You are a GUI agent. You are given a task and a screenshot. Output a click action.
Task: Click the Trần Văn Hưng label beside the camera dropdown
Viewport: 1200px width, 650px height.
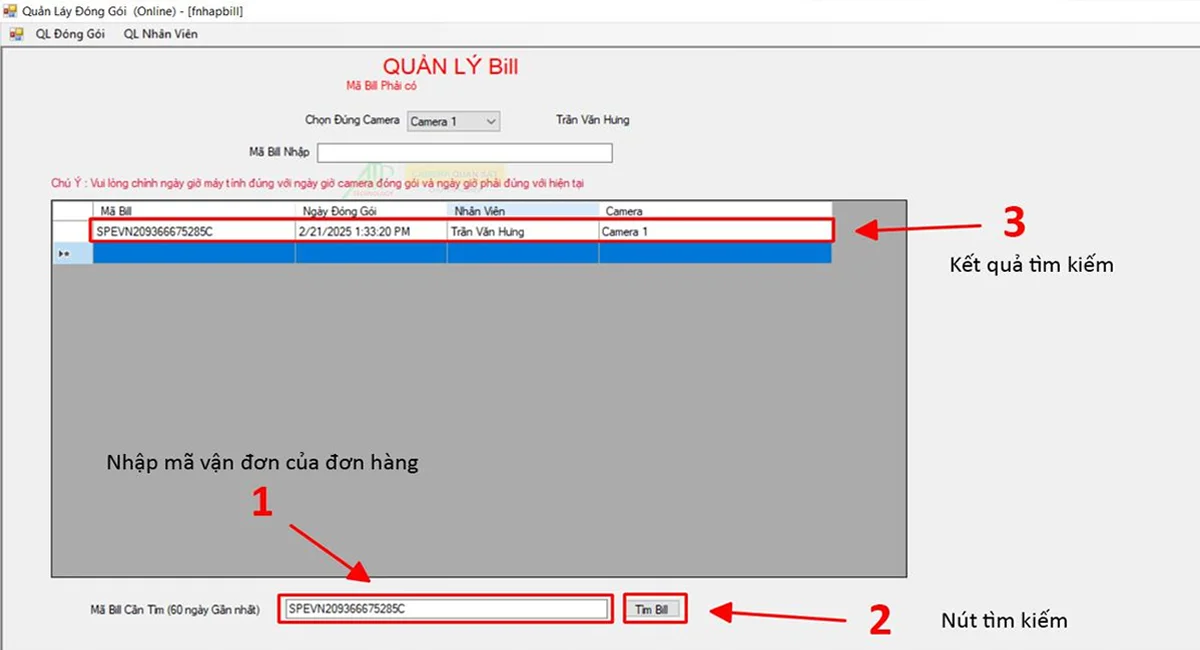click(593, 120)
